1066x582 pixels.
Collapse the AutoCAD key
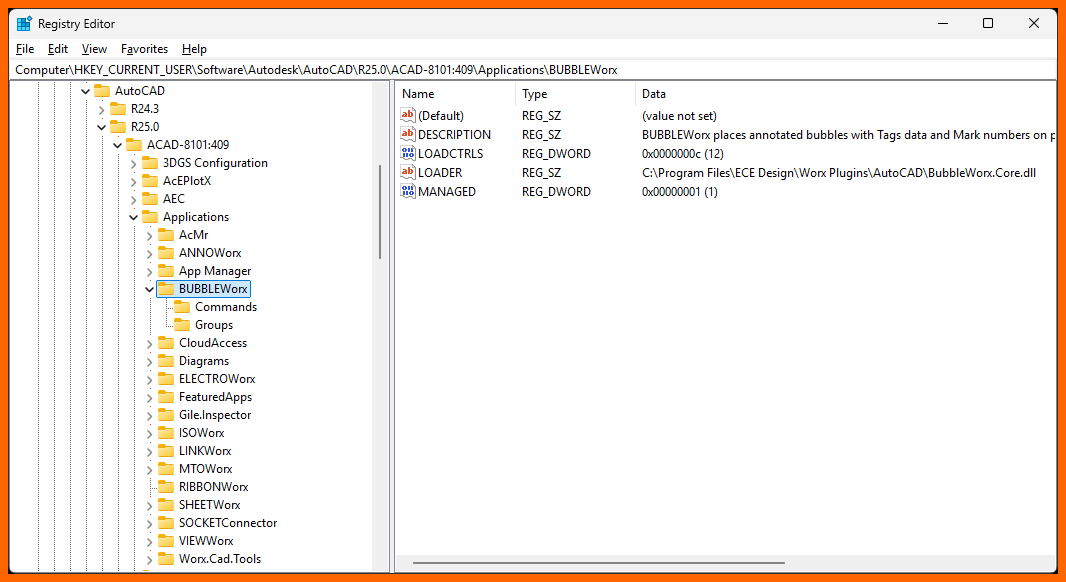86,91
